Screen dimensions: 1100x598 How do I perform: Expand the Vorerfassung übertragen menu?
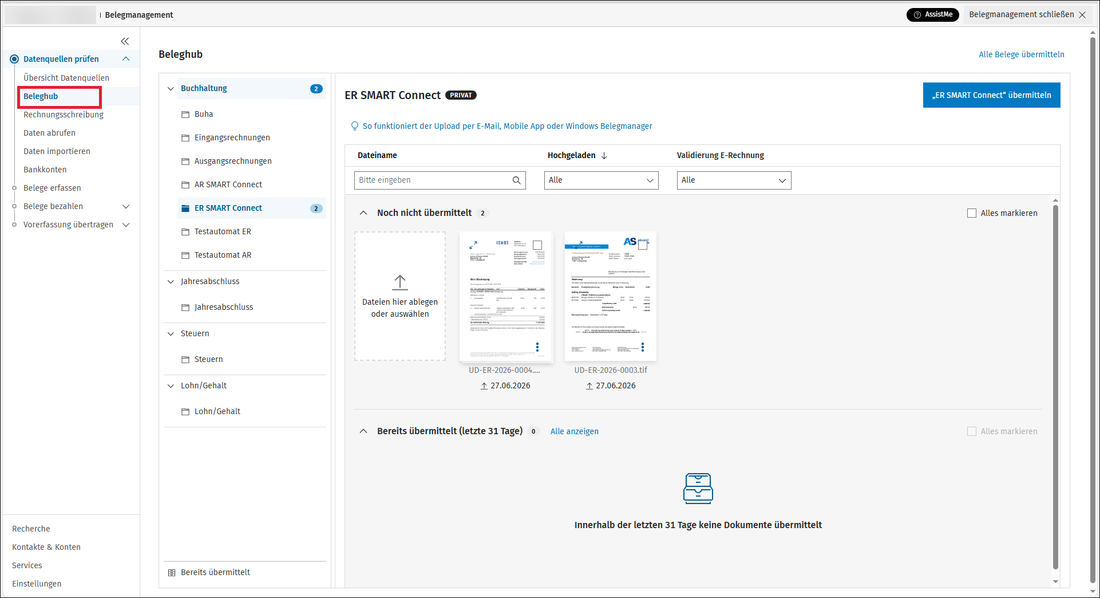[126, 225]
